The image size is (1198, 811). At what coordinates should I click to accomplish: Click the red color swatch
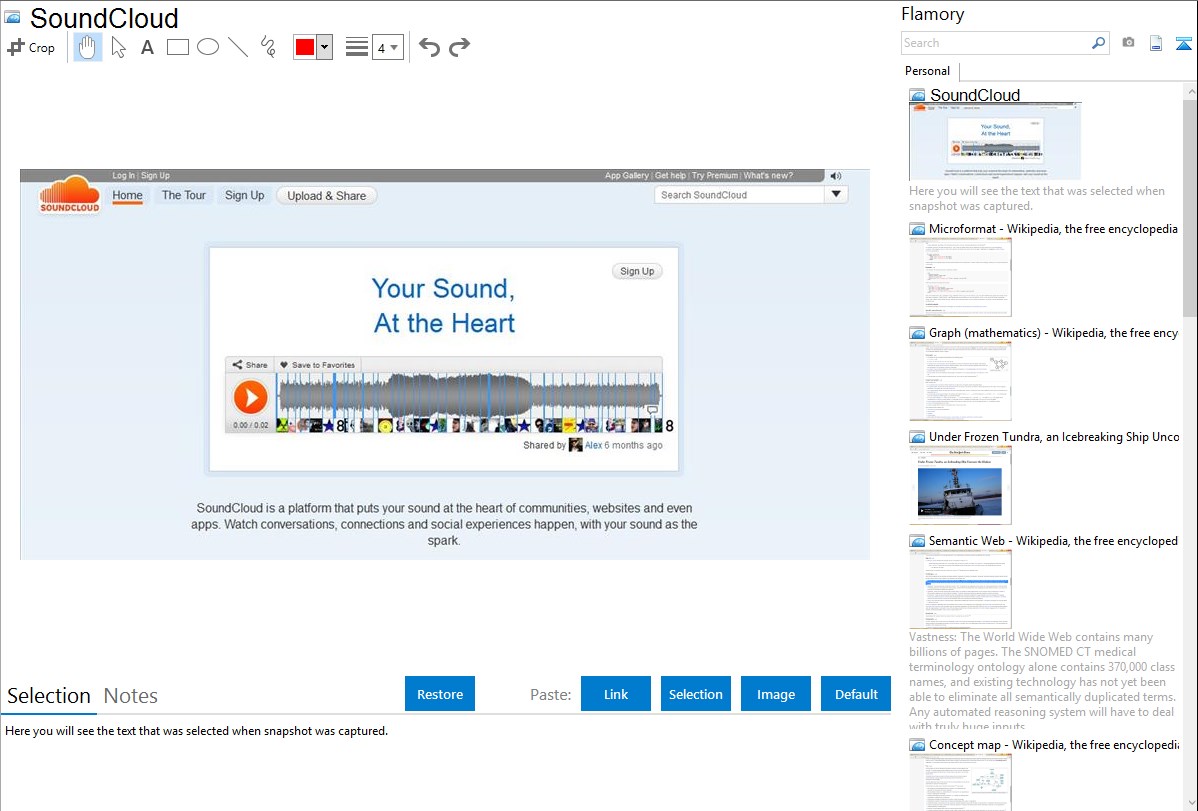click(x=305, y=47)
